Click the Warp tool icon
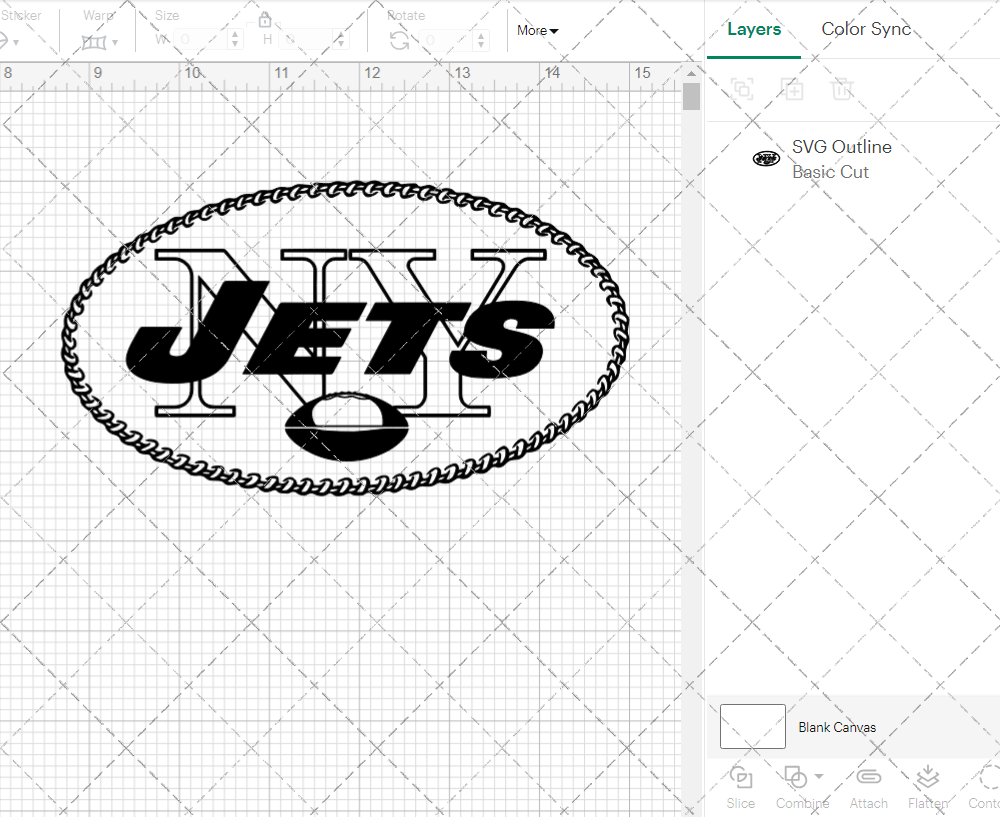The image size is (1000, 817). click(x=94, y=42)
